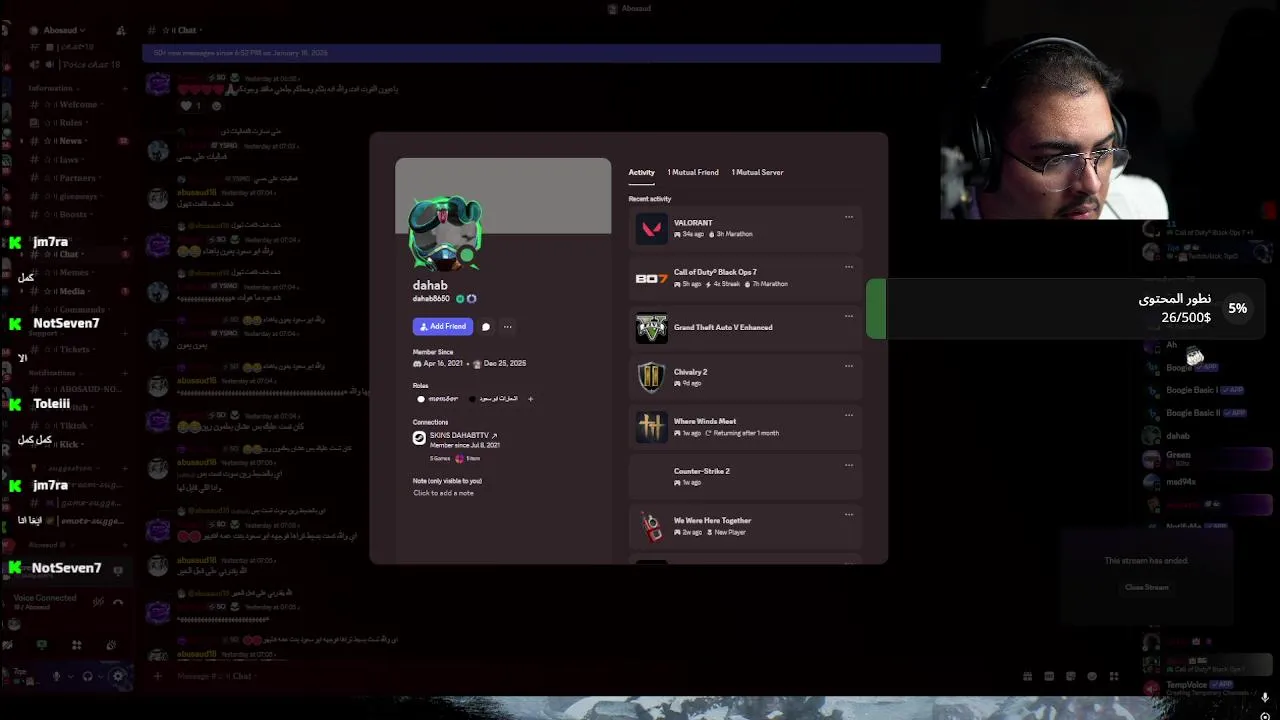1280x720 pixels.
Task: Open options menu for Call of Duty activity
Action: tap(849, 267)
